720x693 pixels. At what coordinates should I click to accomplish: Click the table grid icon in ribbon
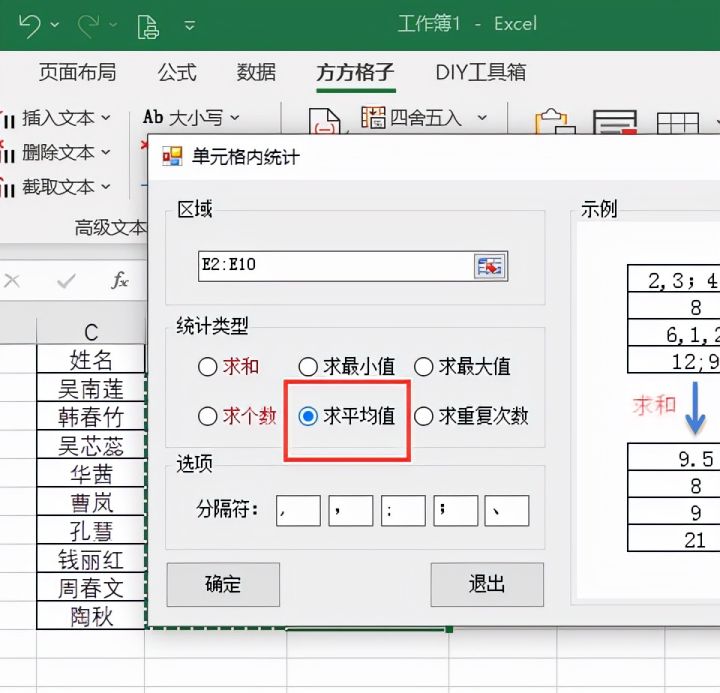coord(678,123)
